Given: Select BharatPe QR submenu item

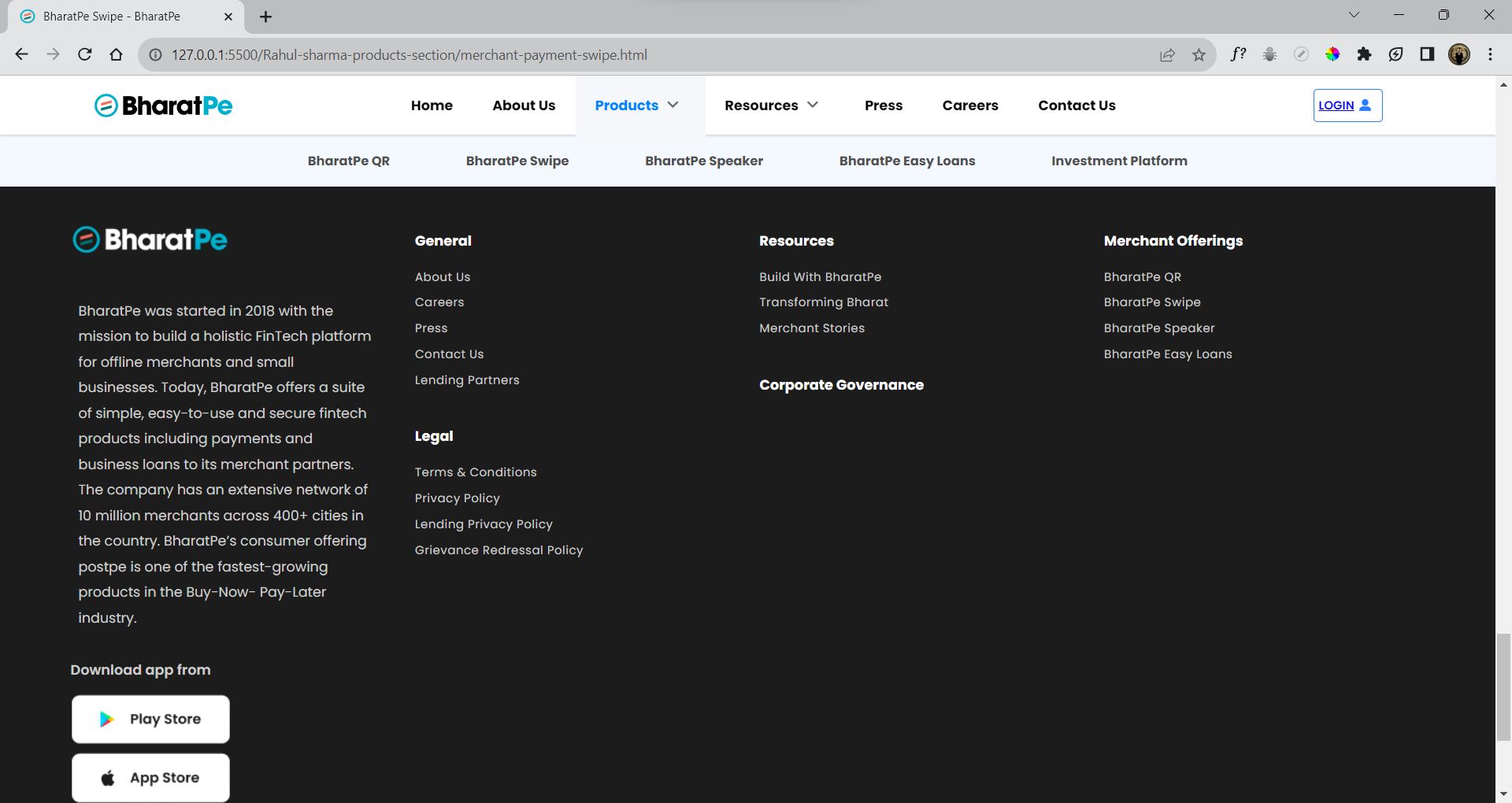Looking at the screenshot, I should 349,161.
